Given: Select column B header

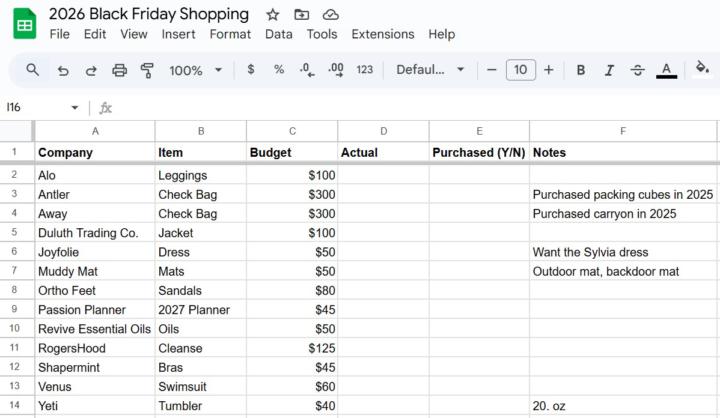Looking at the screenshot, I should tap(201, 131).
